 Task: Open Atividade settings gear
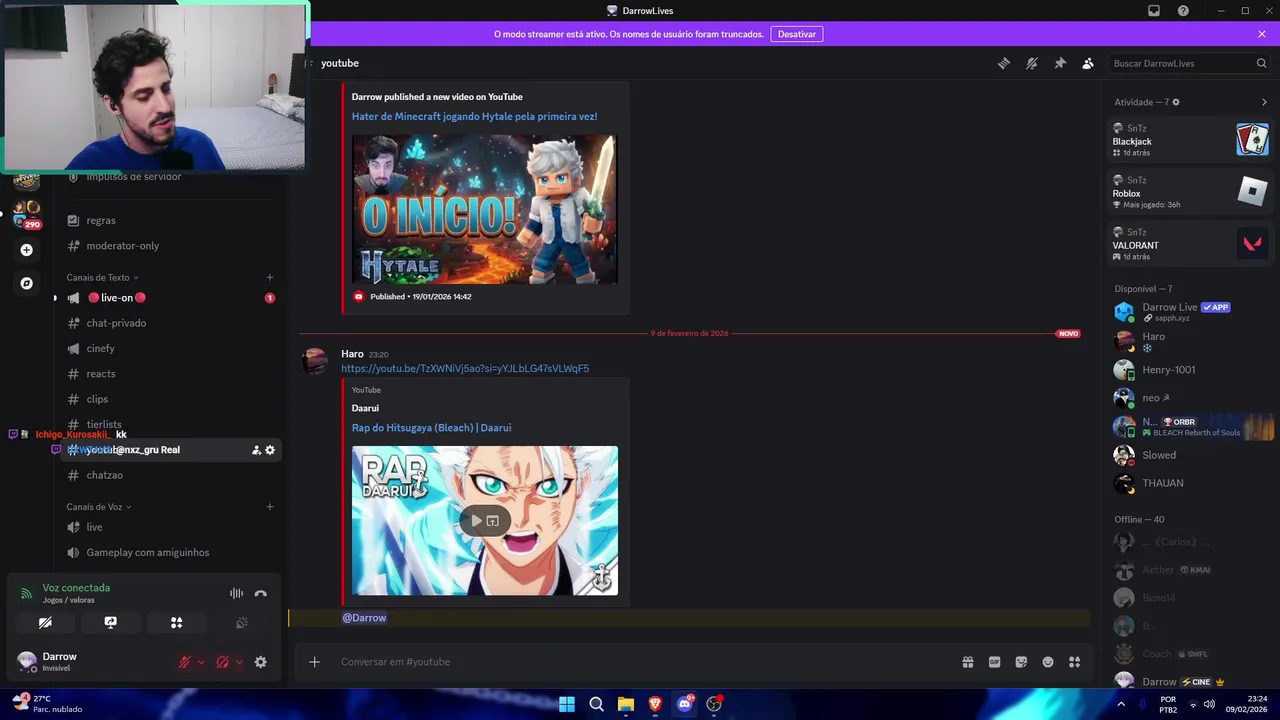(x=1176, y=102)
